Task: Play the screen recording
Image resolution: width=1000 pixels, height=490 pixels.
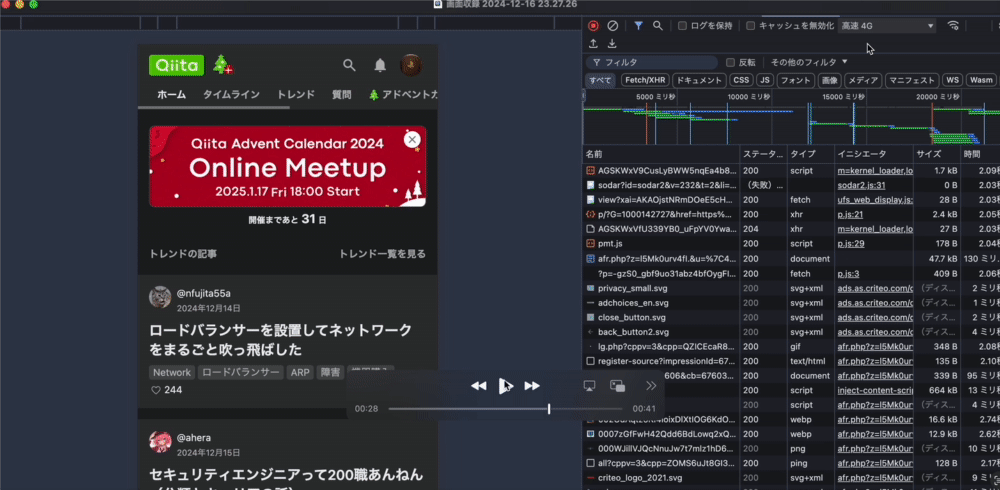Action: [505, 385]
